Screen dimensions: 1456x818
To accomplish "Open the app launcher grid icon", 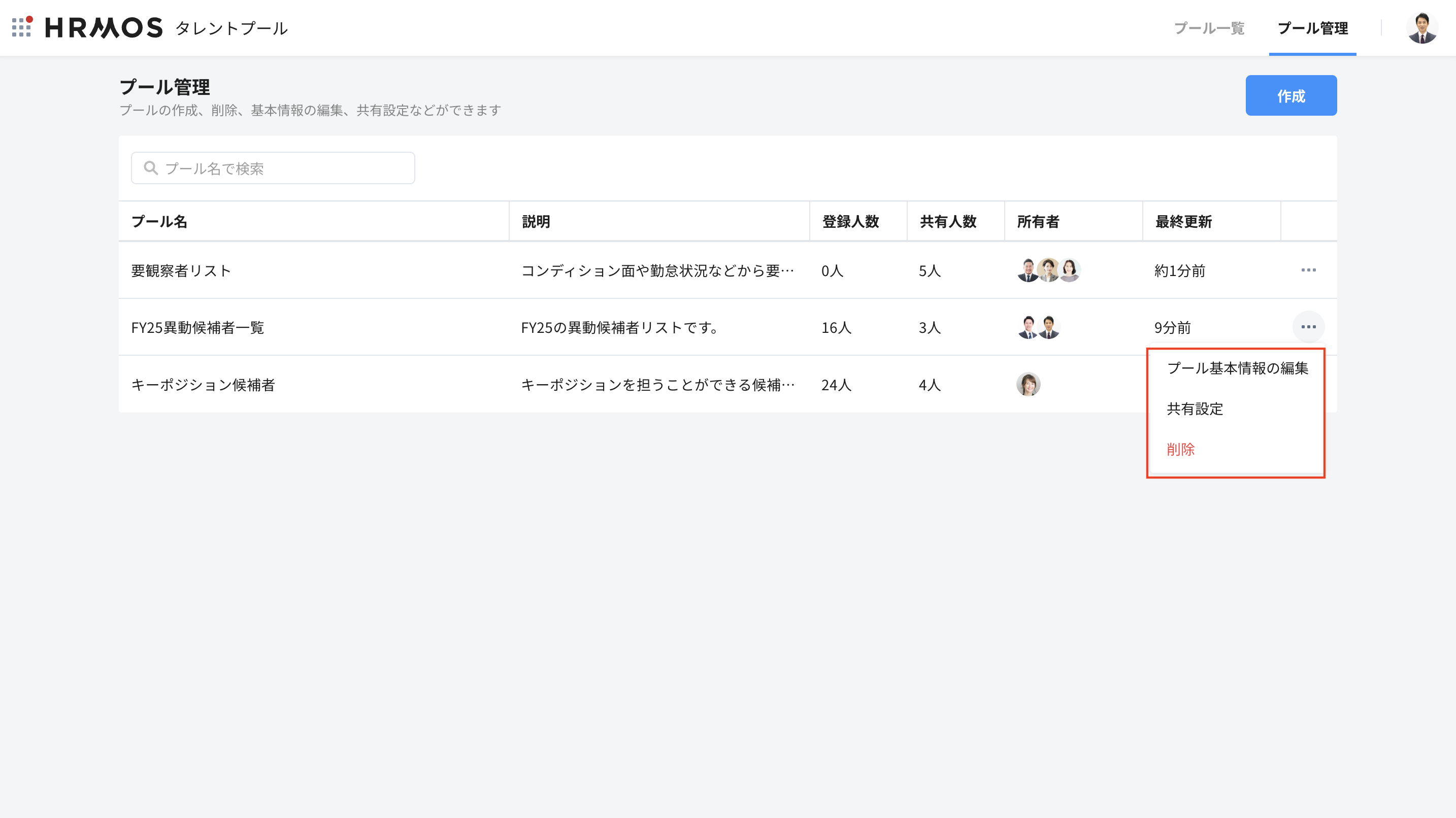I will [21, 27].
